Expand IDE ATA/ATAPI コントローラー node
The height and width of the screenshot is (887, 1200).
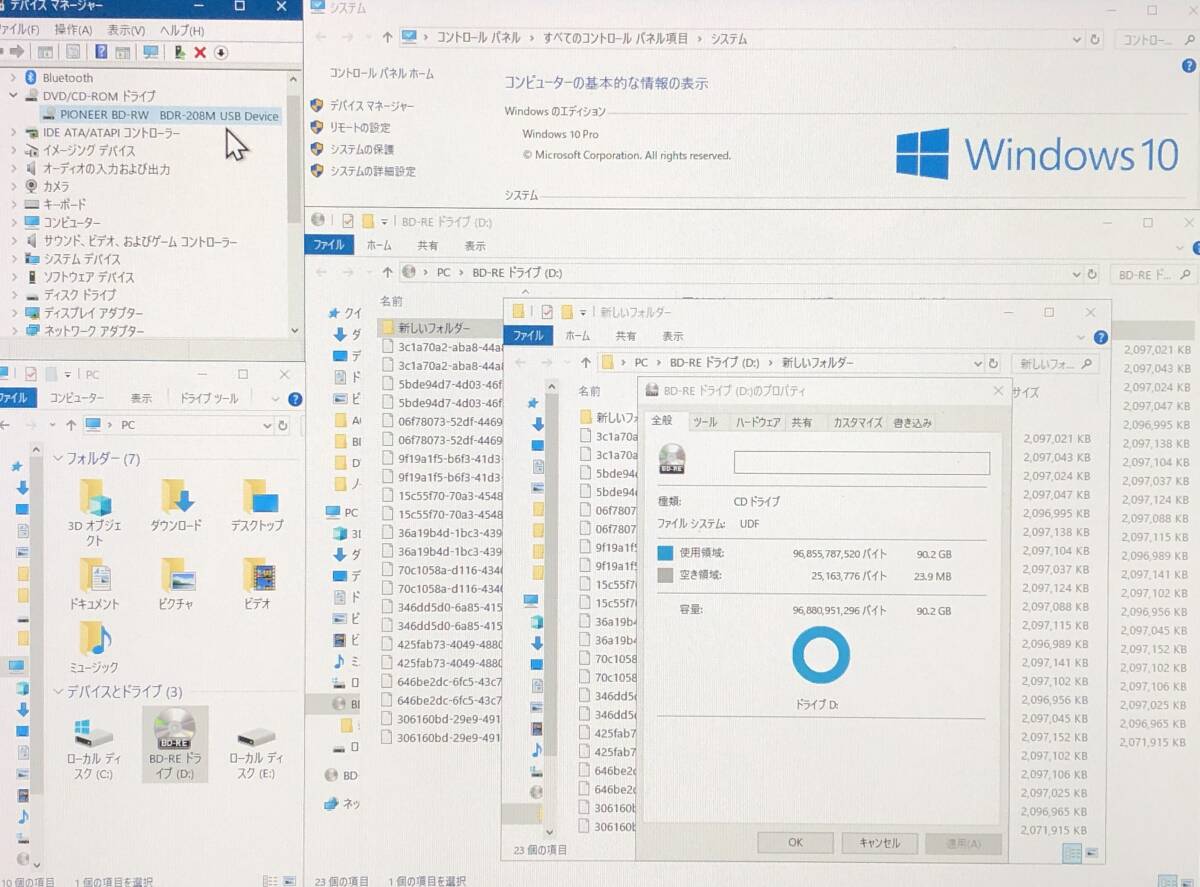click(13, 132)
